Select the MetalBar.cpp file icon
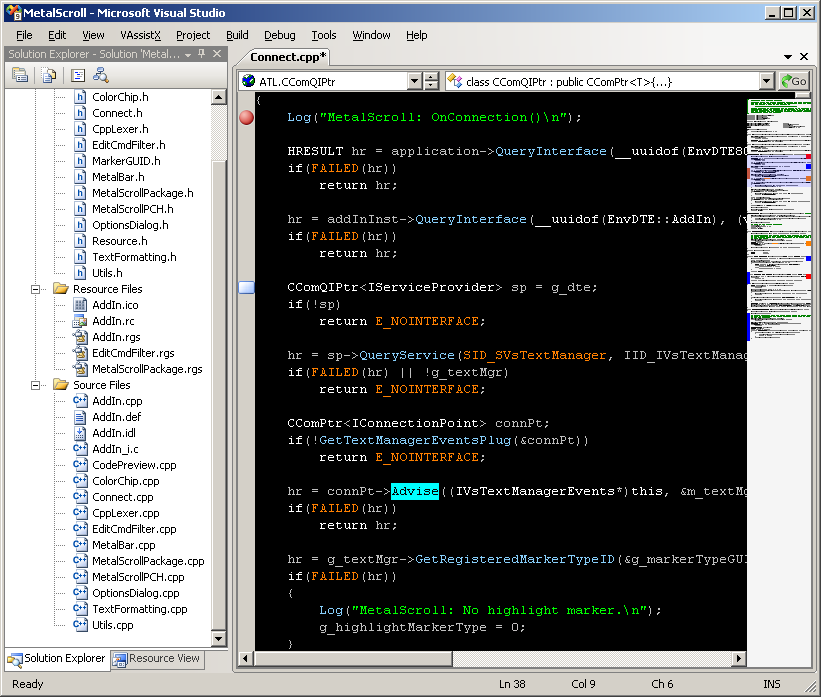Screen dimensions: 821x697 click(80, 545)
